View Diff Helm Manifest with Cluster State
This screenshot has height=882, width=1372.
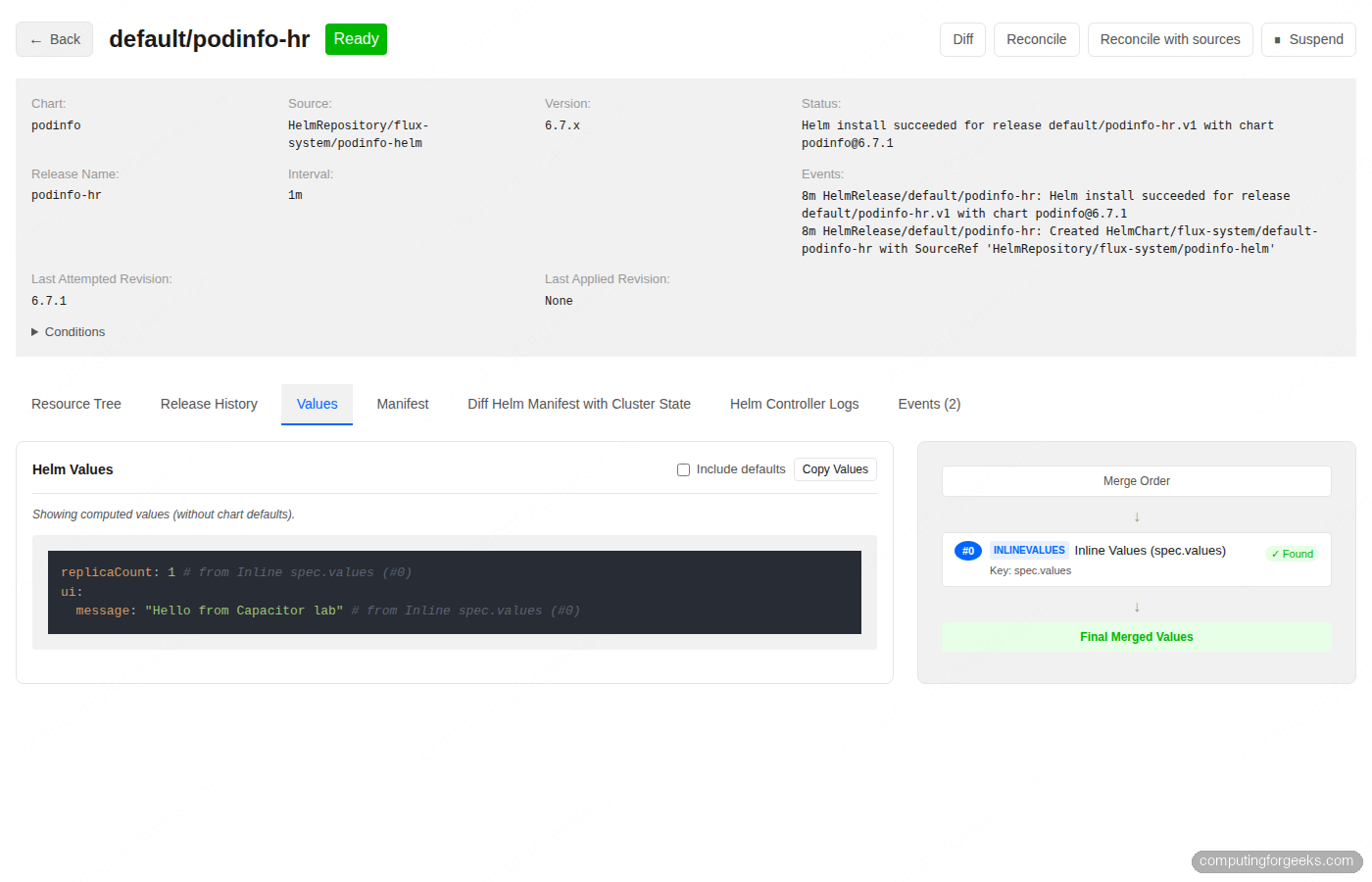click(579, 404)
